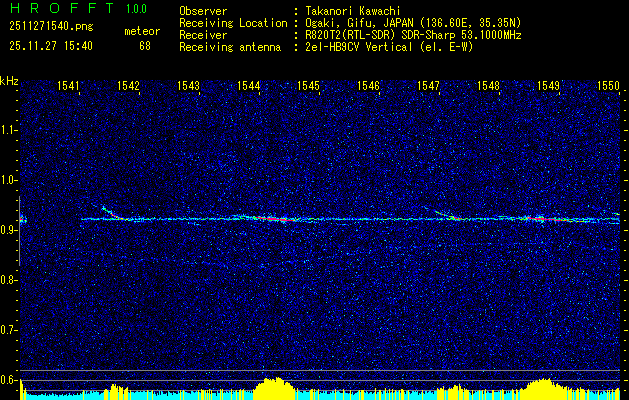This screenshot has height=400, width=629.
Task: Click the 0.6 kHz axis label
Action: pos(7,380)
